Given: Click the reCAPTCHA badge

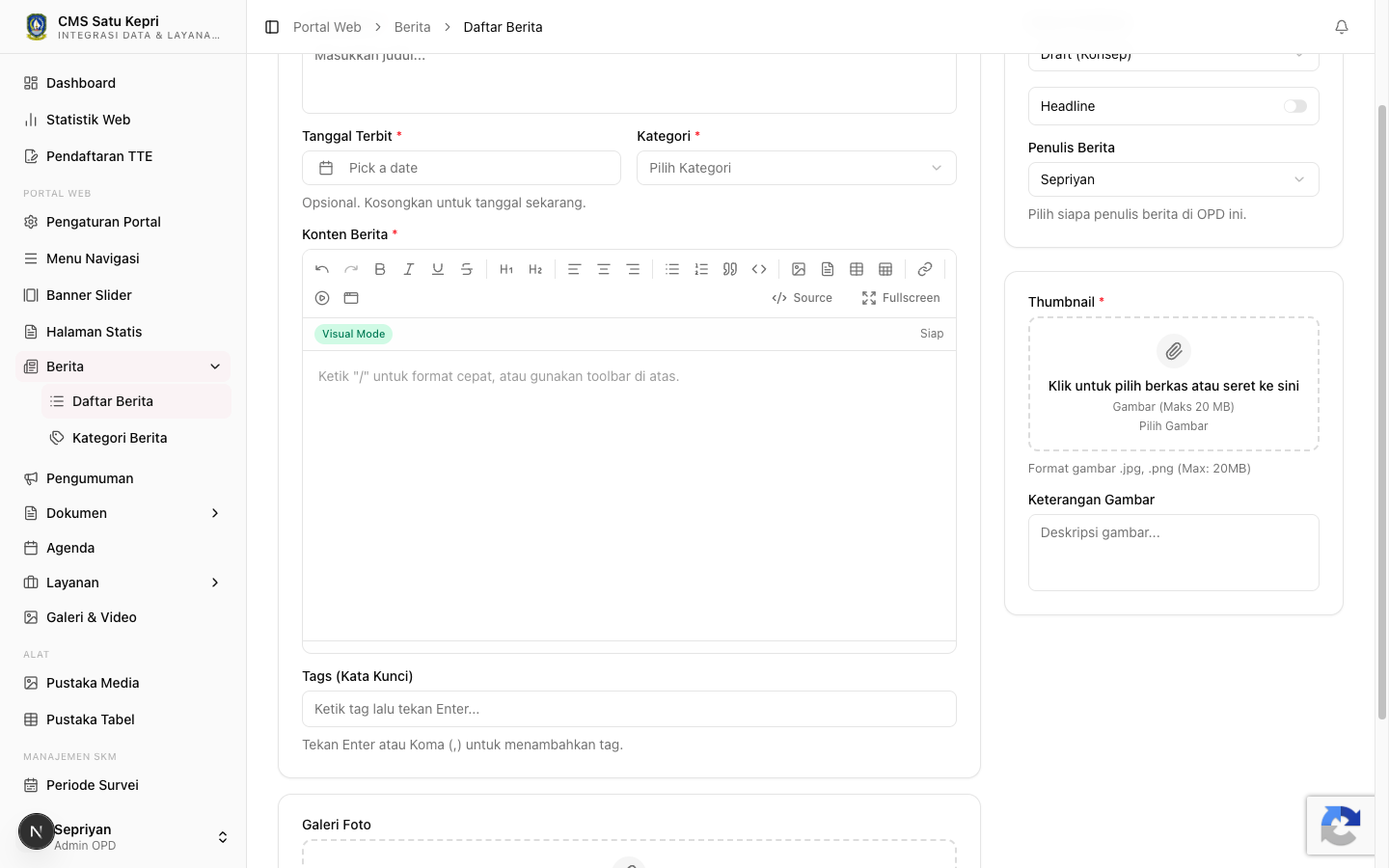Looking at the screenshot, I should click(1341, 826).
